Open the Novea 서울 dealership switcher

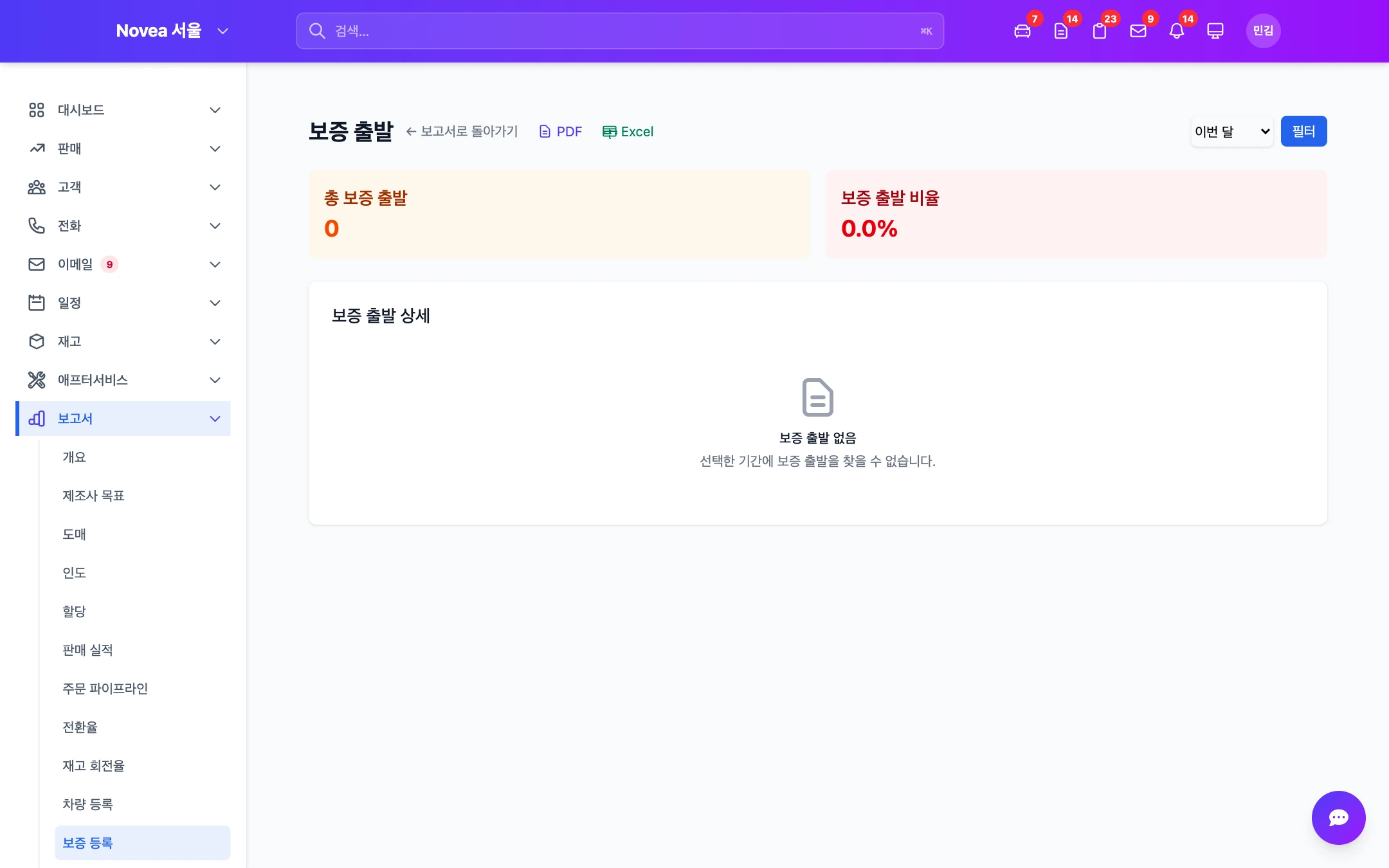coord(172,31)
